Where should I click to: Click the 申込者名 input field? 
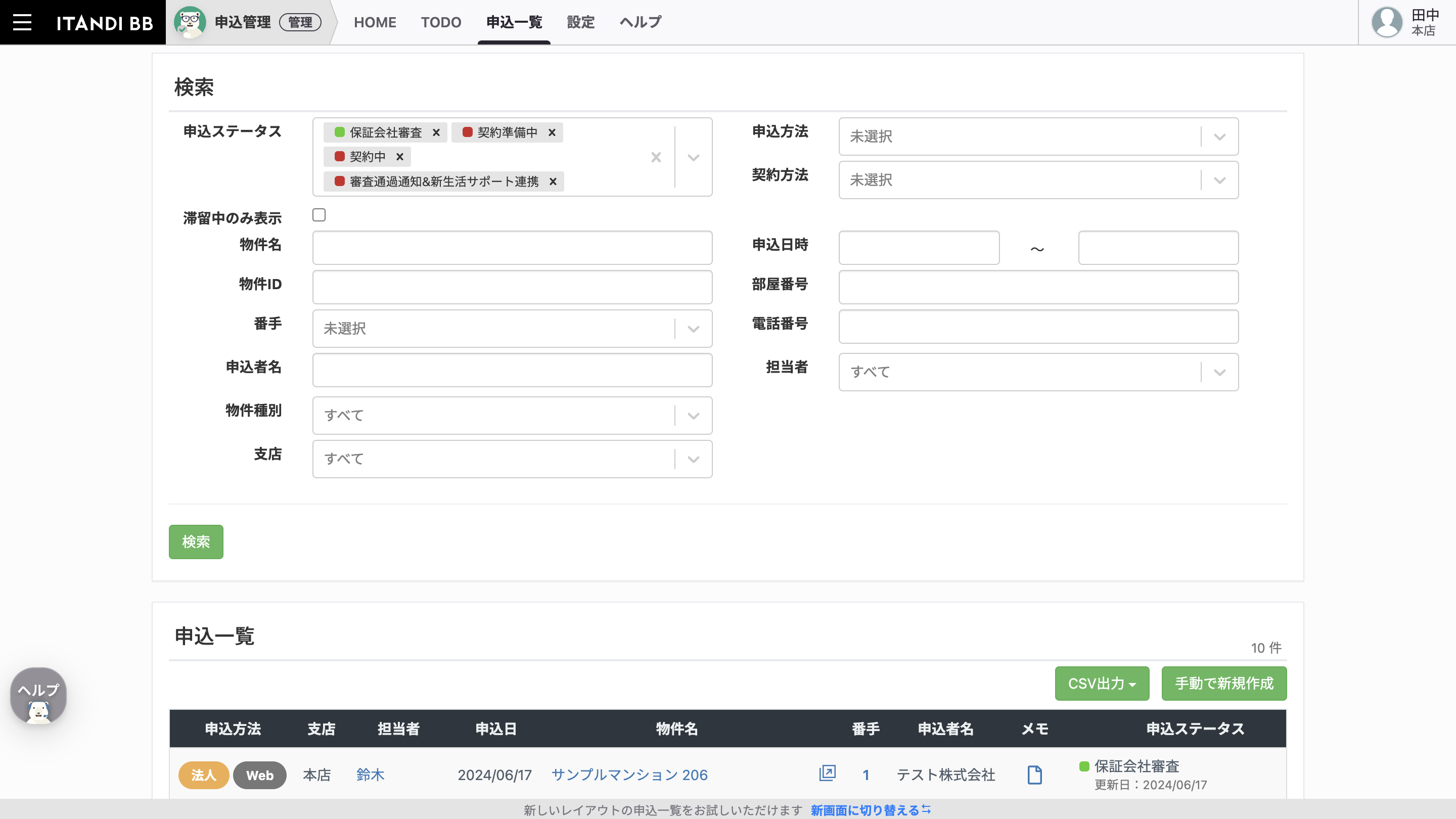[512, 370]
